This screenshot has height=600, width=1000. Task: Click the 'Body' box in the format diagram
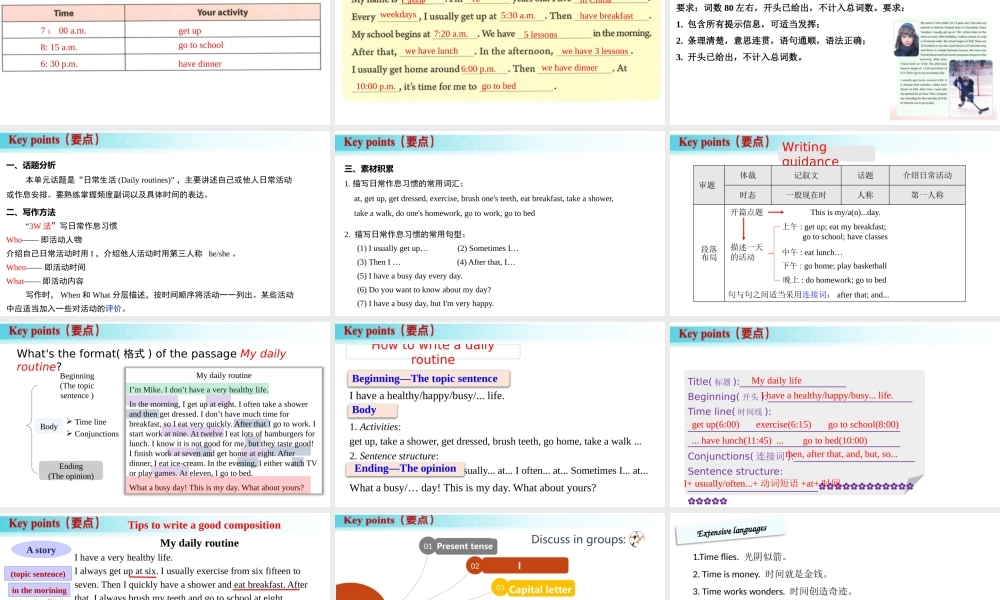tap(49, 427)
